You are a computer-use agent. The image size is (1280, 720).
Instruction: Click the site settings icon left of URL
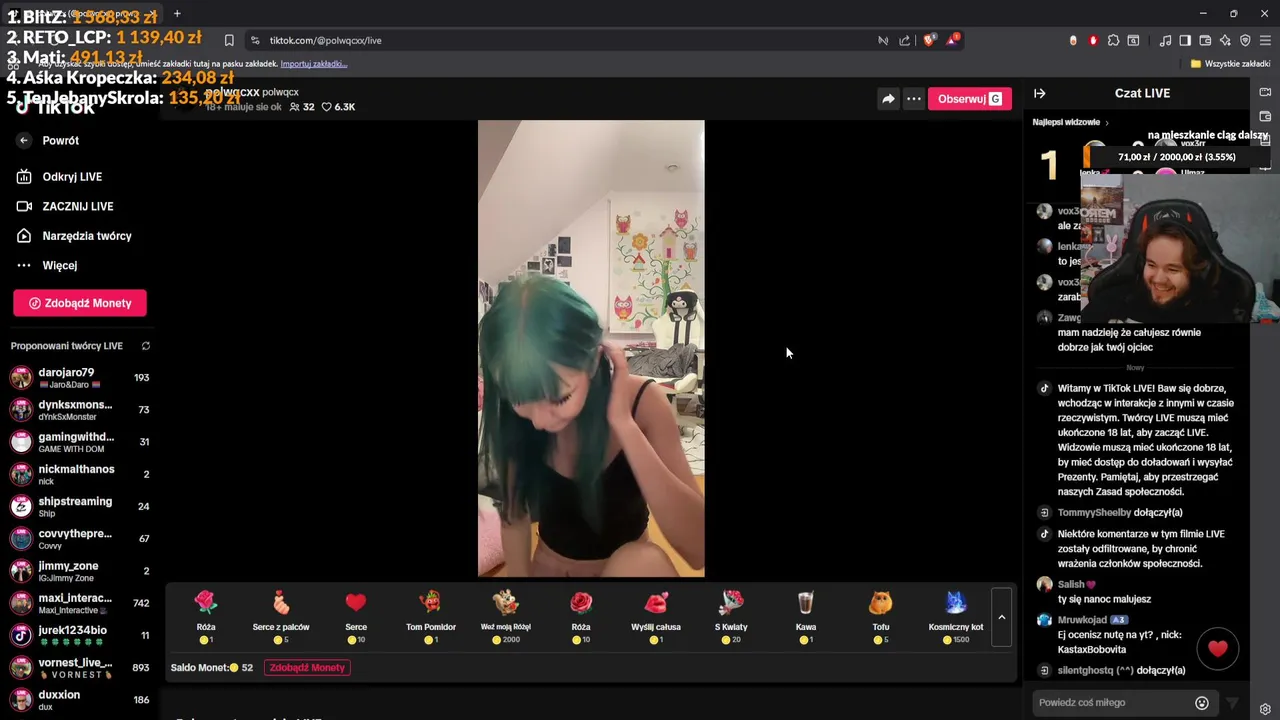click(255, 40)
